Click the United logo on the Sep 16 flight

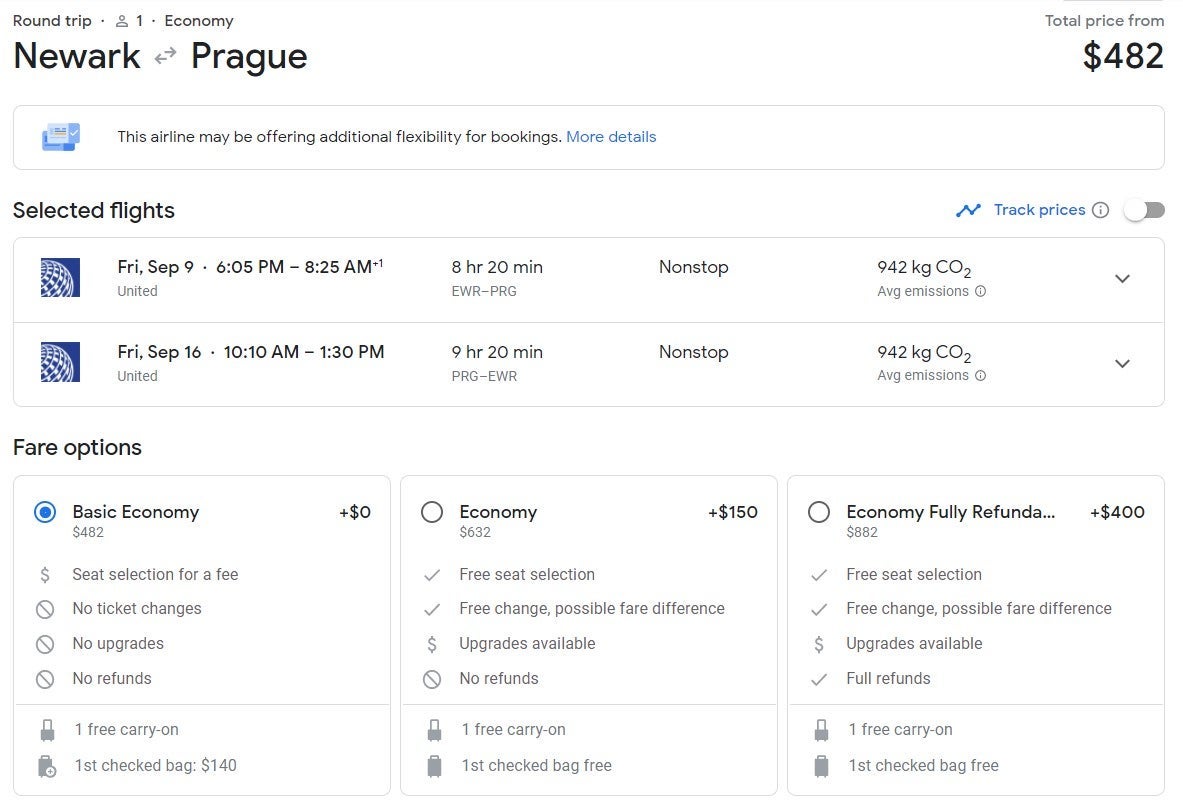60,363
